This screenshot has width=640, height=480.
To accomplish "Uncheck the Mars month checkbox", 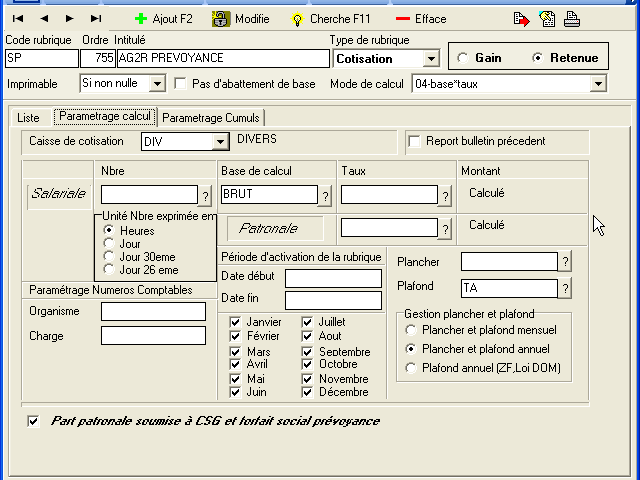I will [x=235, y=351].
